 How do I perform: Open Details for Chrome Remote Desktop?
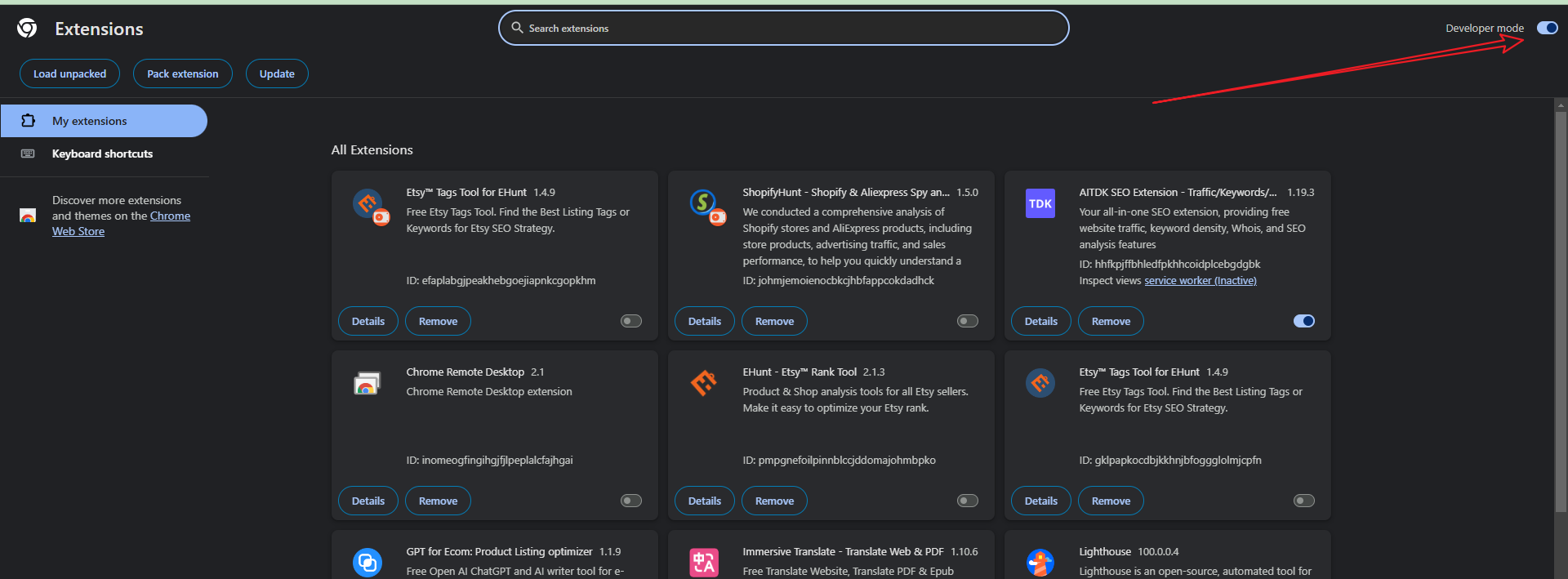point(368,501)
